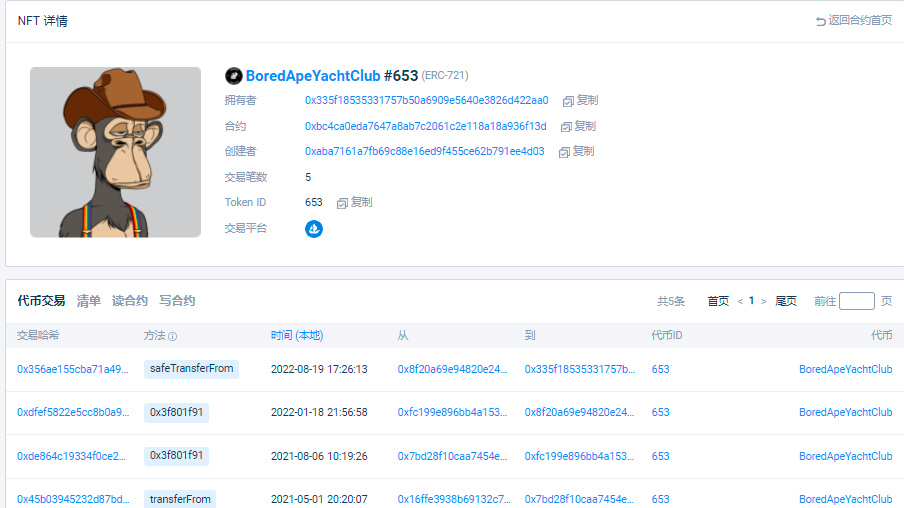This screenshot has height=508, width=904.
Task: Open to-address 0x335f18535331757b... in first row
Action: click(580, 369)
